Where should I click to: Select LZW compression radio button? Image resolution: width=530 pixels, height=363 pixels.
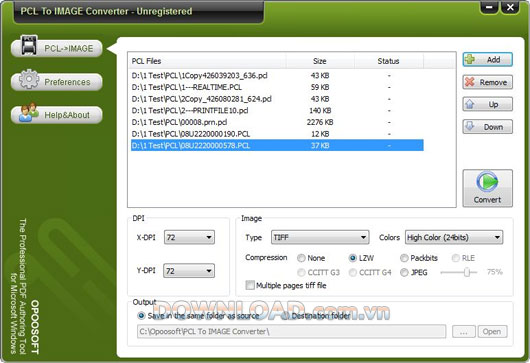353,258
